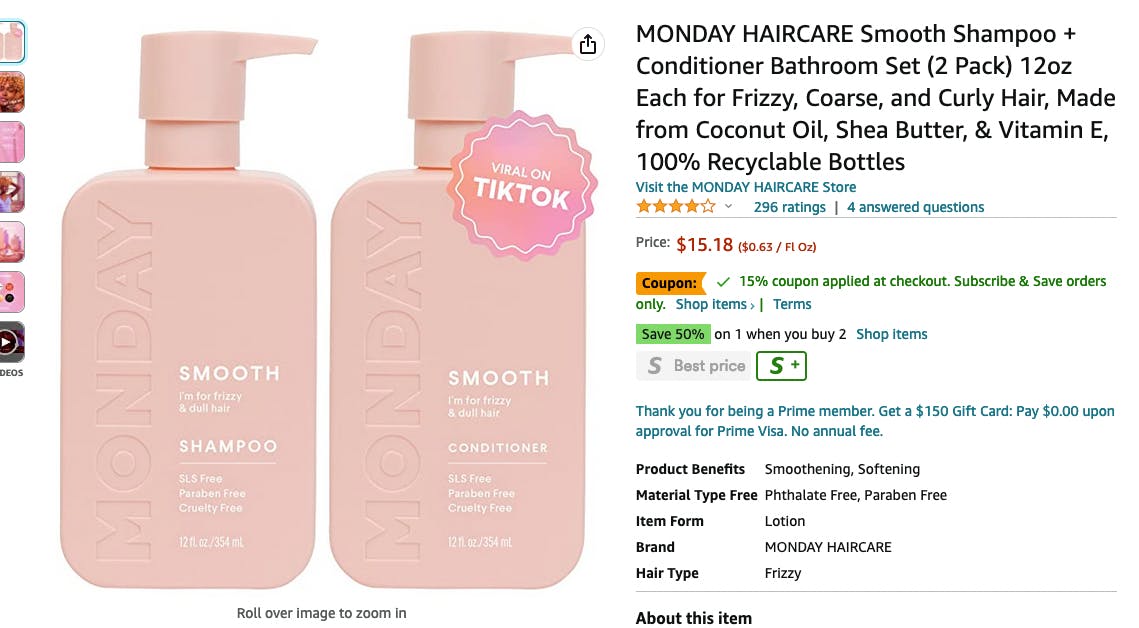Click coupon Shop items link with chevron

pyautogui.click(x=714, y=304)
